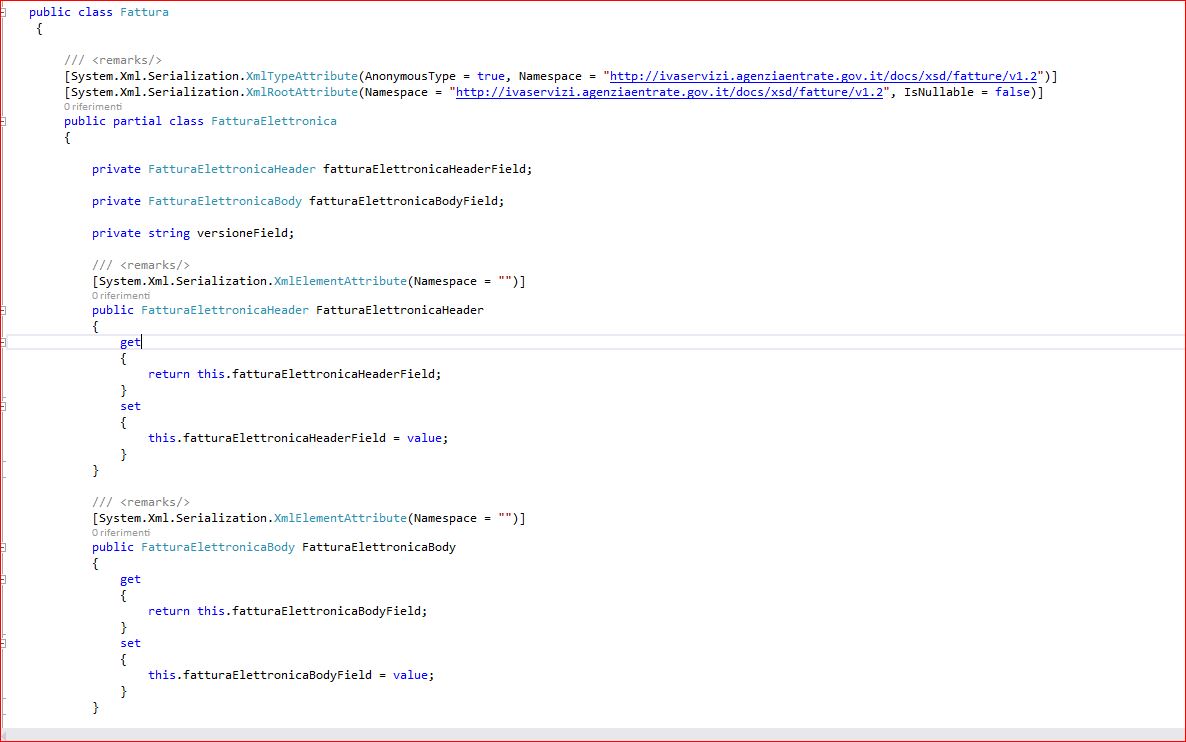Collapse the FatturaElettronica partial class outline
The width and height of the screenshot is (1186, 742).
3,121
